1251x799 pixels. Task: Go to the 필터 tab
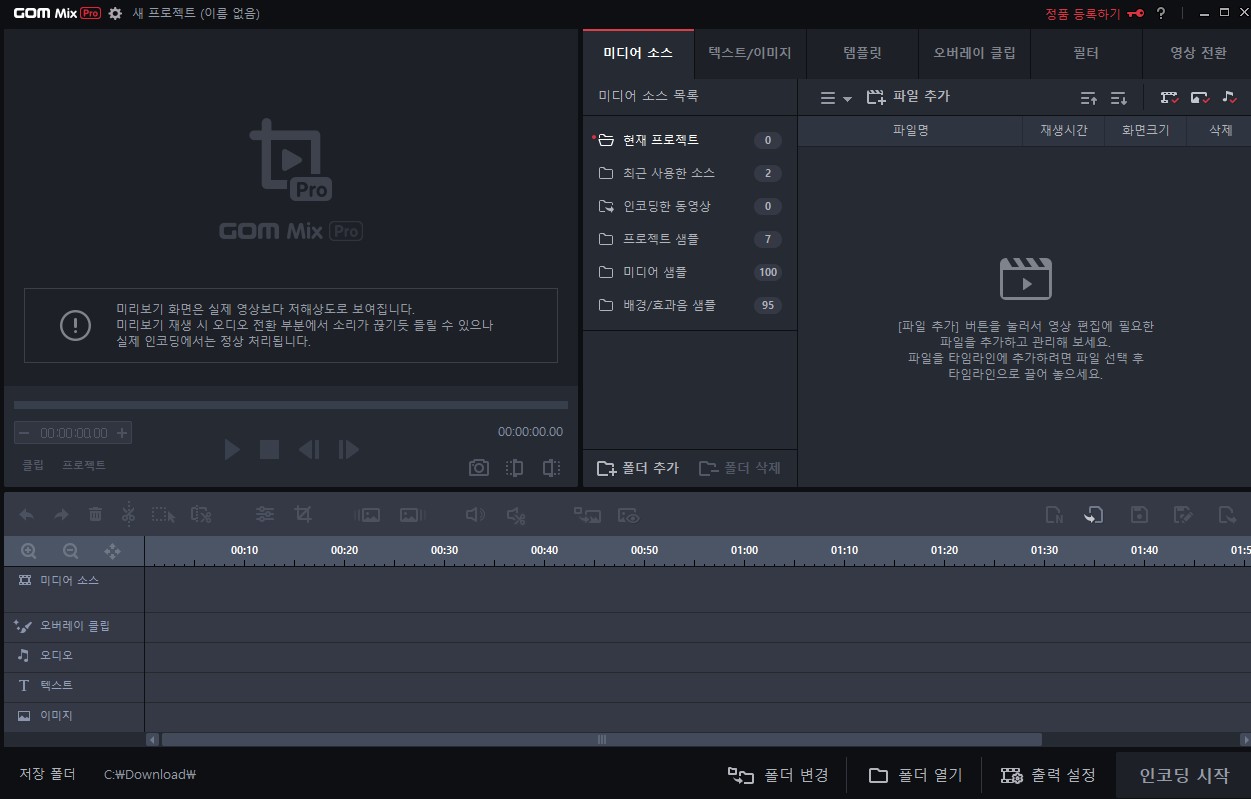coord(1086,53)
